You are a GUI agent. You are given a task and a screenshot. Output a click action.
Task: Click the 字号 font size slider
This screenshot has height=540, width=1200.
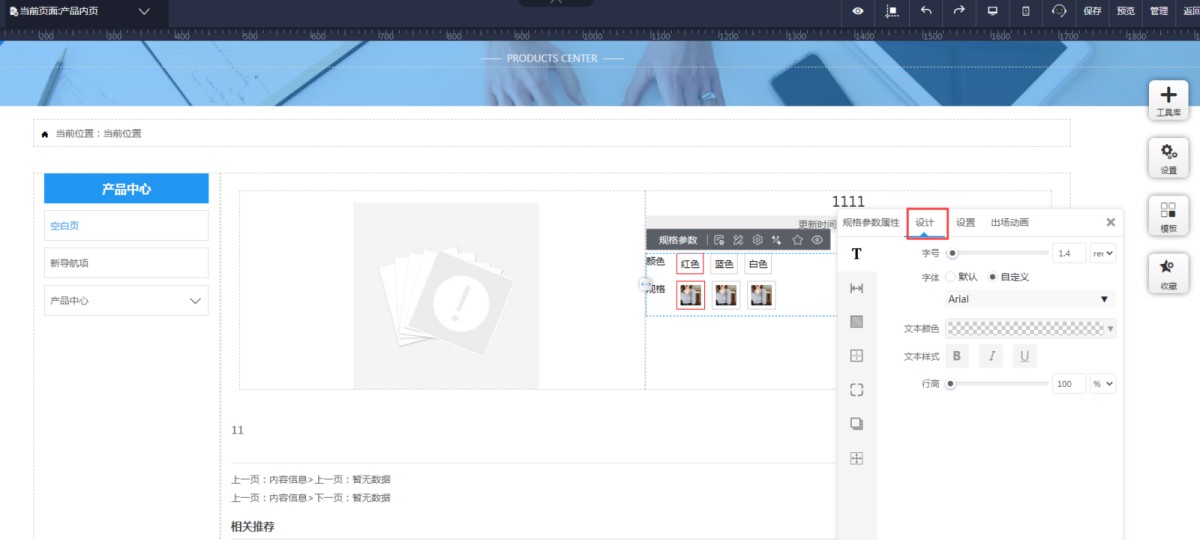pos(1000,254)
